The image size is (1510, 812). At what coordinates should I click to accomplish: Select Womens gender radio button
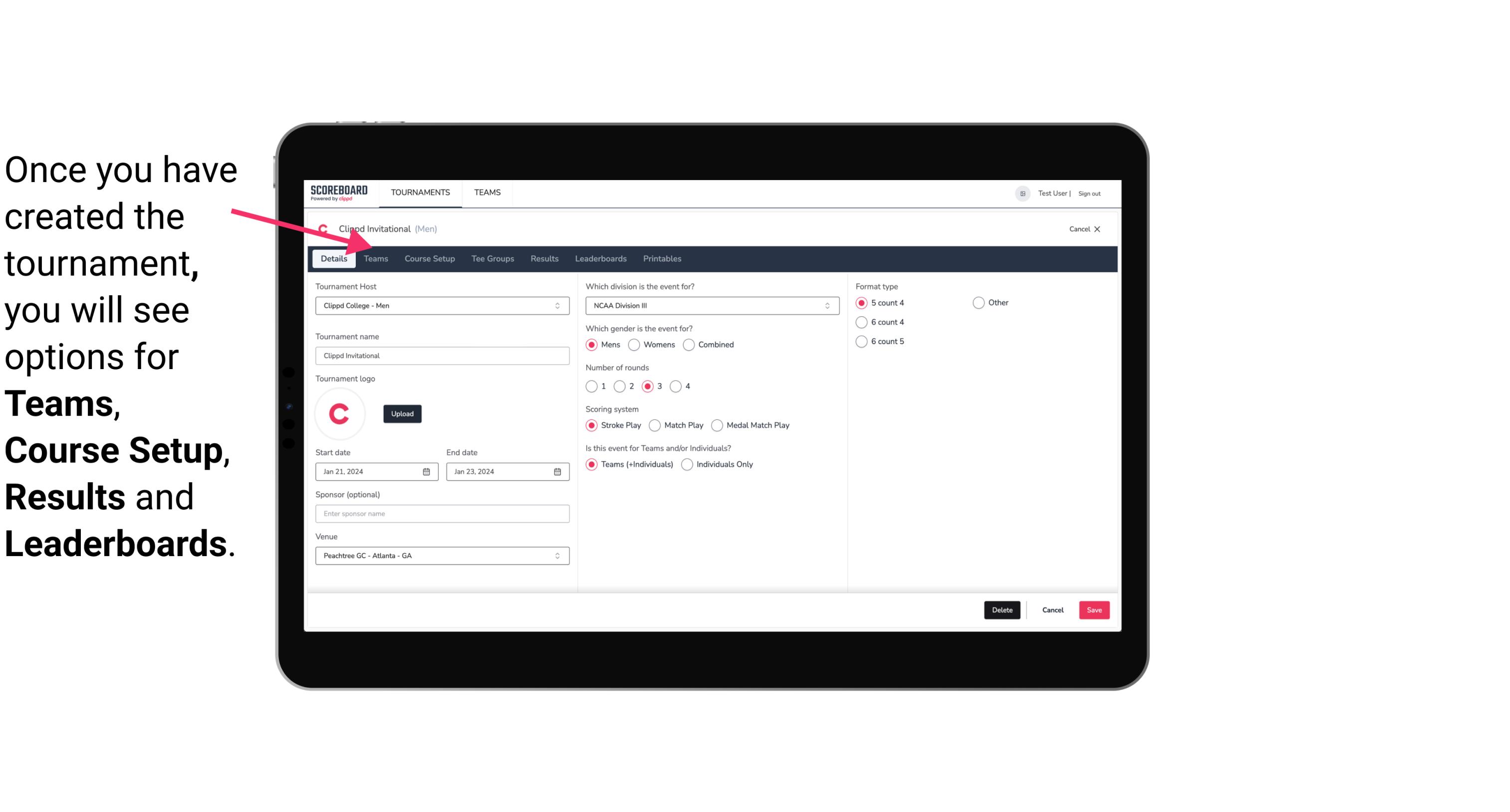(x=634, y=344)
